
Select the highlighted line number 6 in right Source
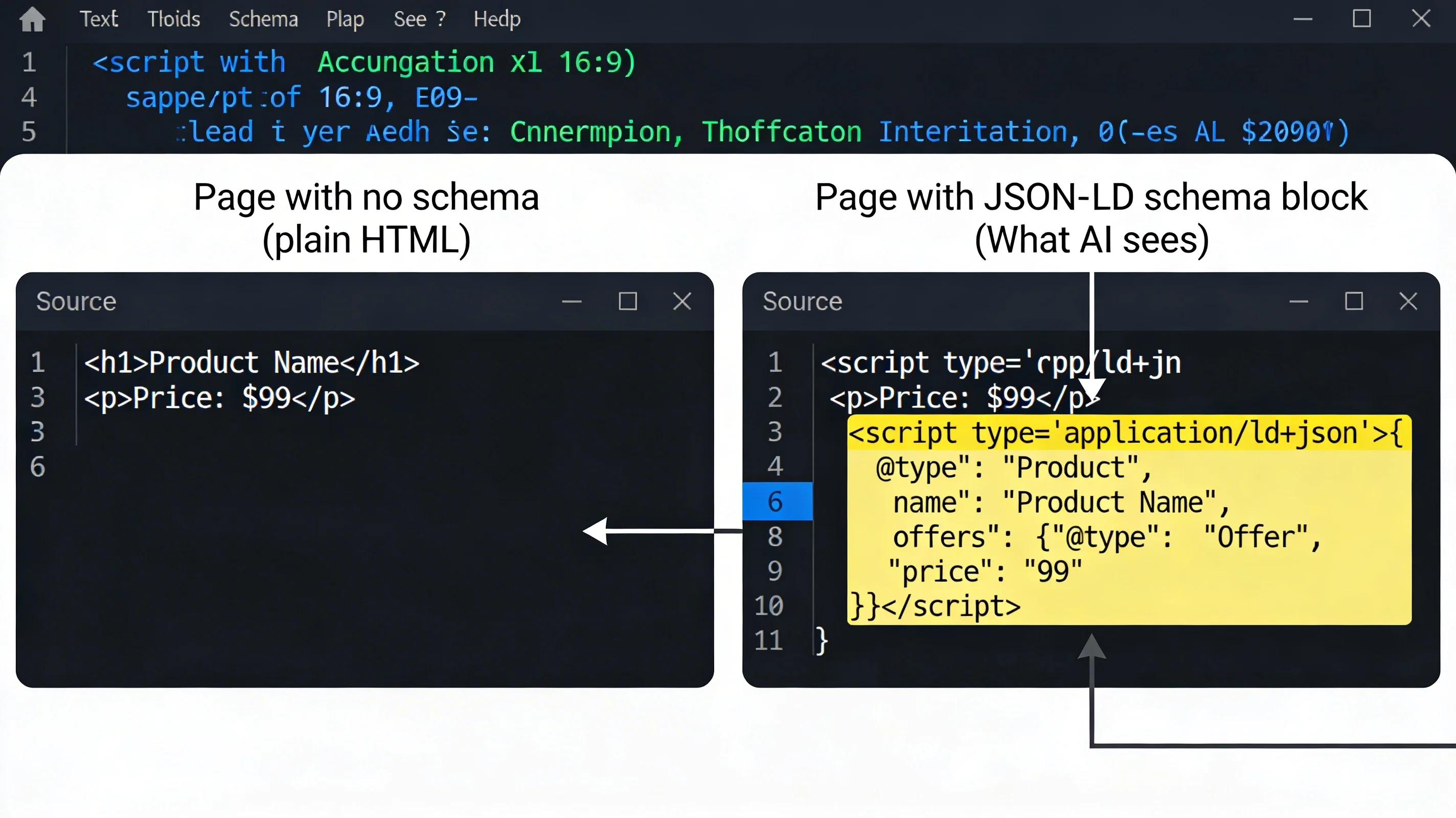tap(777, 502)
